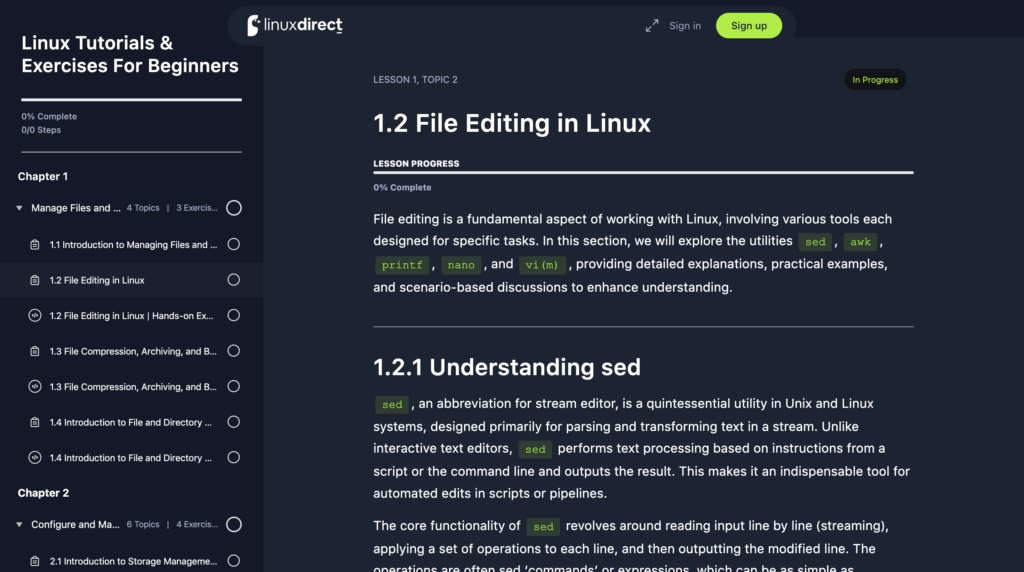
Task: Expand the Configure and Ma... chapter arrow
Action: point(19,524)
